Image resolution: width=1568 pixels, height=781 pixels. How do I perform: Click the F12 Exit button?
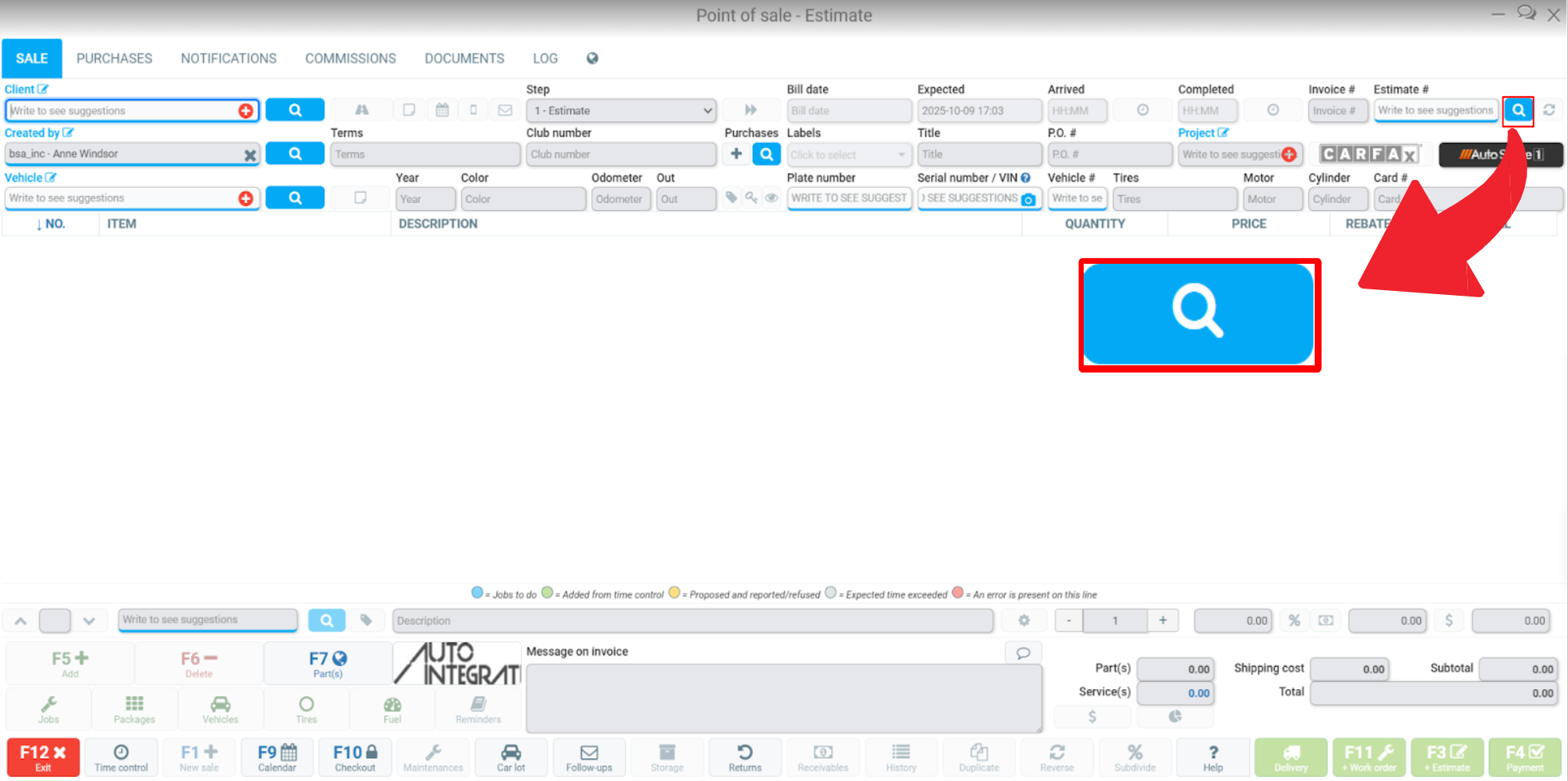(x=43, y=758)
